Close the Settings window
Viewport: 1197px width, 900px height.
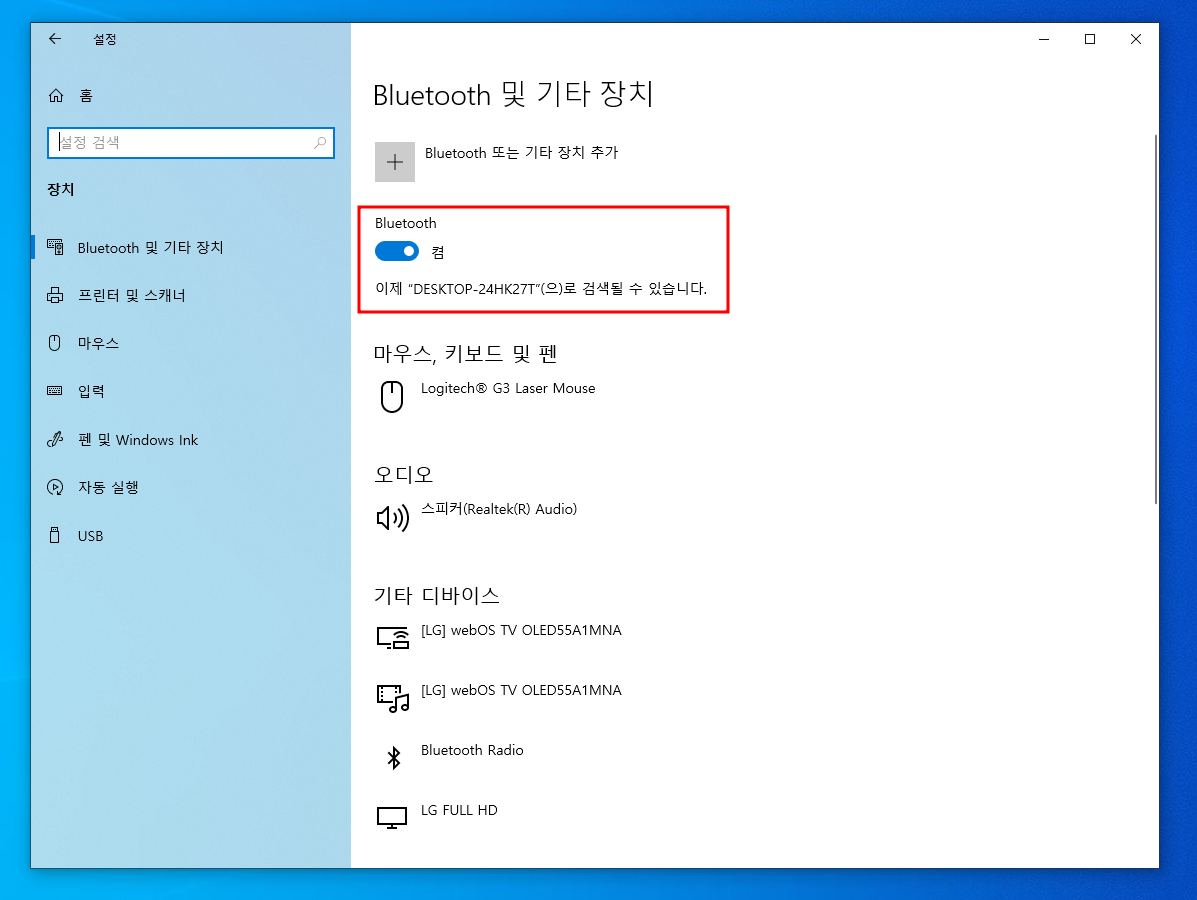click(1135, 39)
